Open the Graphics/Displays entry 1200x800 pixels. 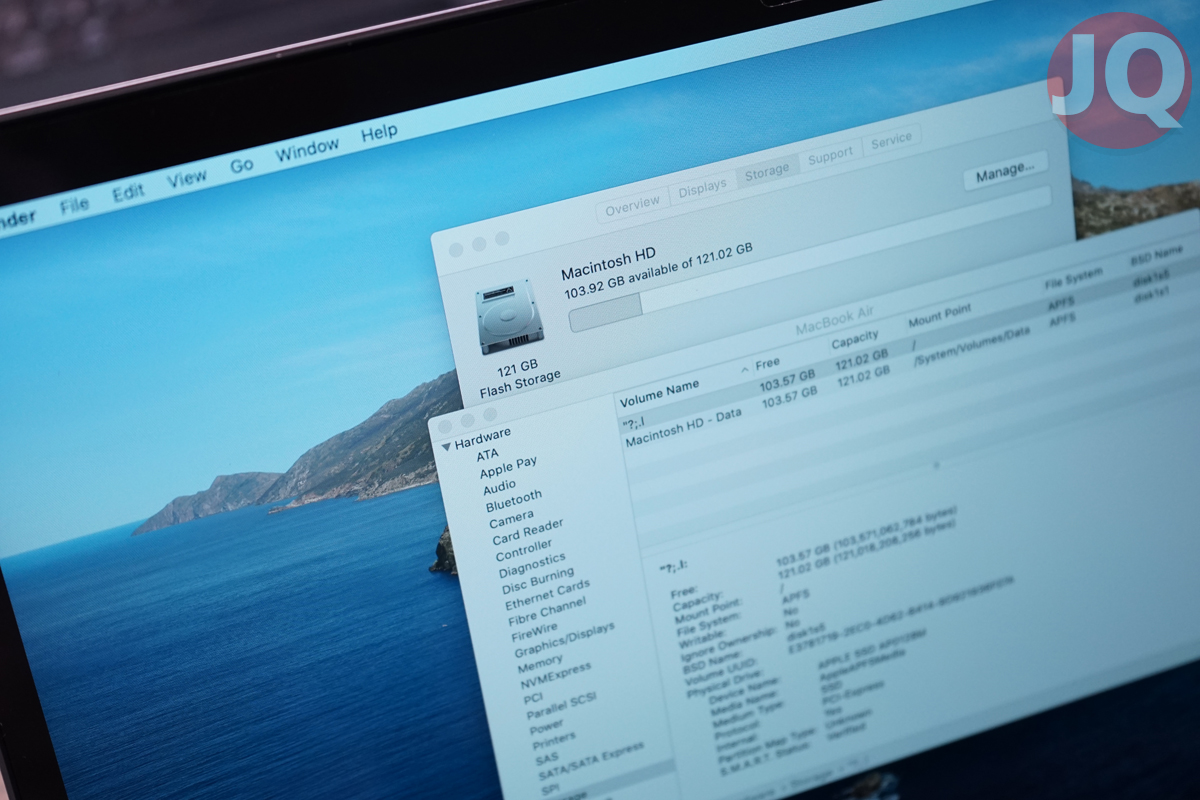(x=565, y=640)
